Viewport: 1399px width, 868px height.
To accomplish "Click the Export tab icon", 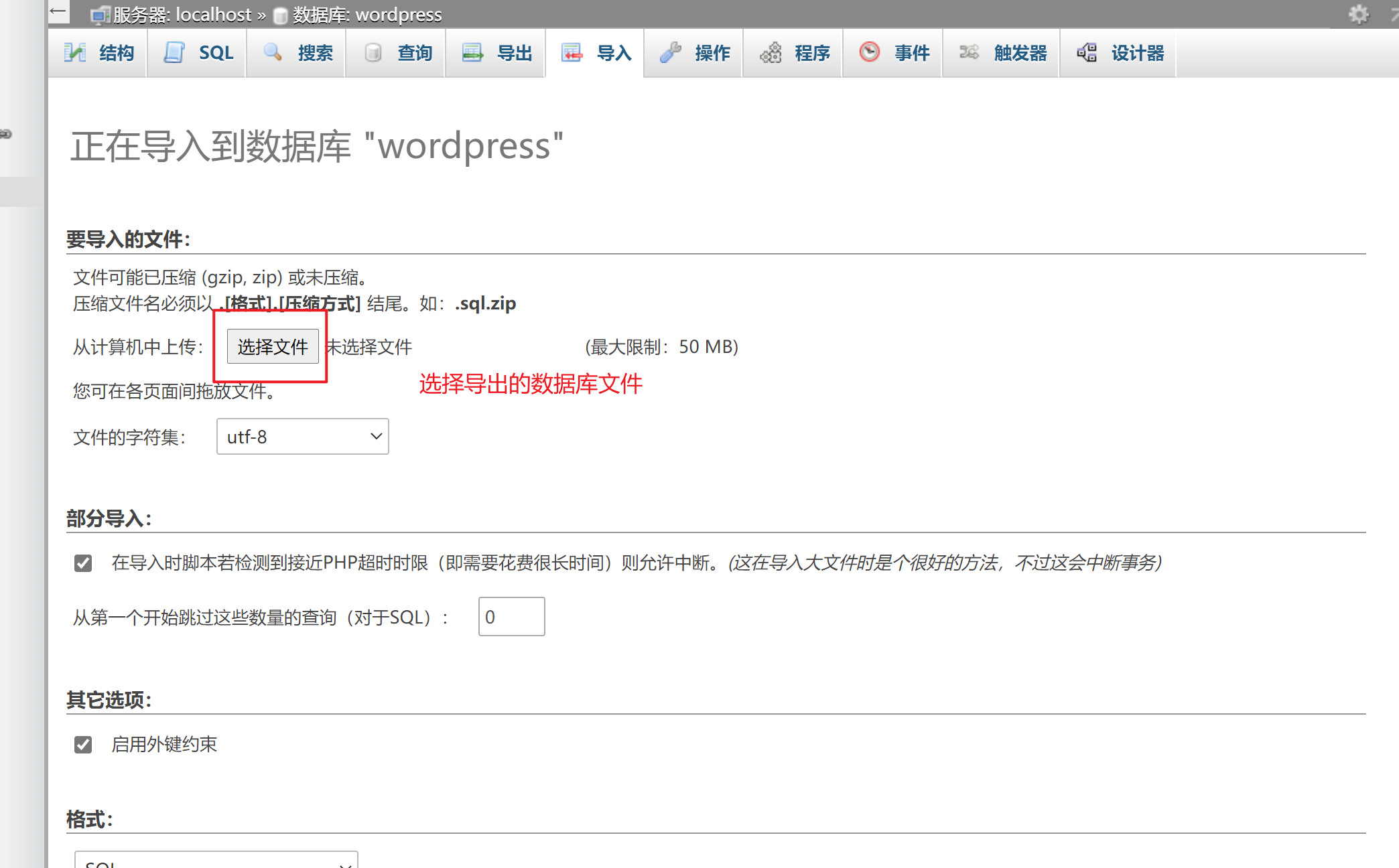I will click(x=472, y=52).
